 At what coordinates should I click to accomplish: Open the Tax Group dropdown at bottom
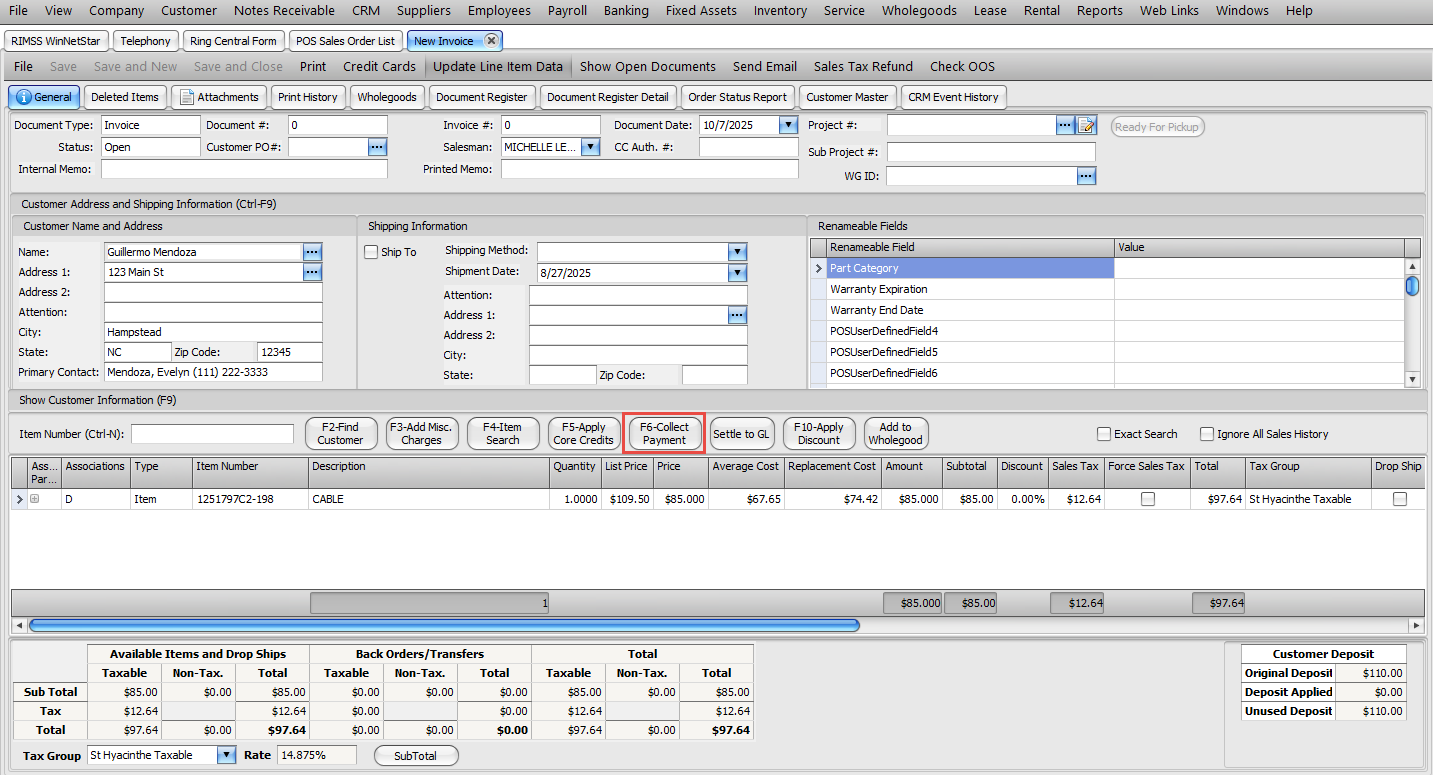226,756
